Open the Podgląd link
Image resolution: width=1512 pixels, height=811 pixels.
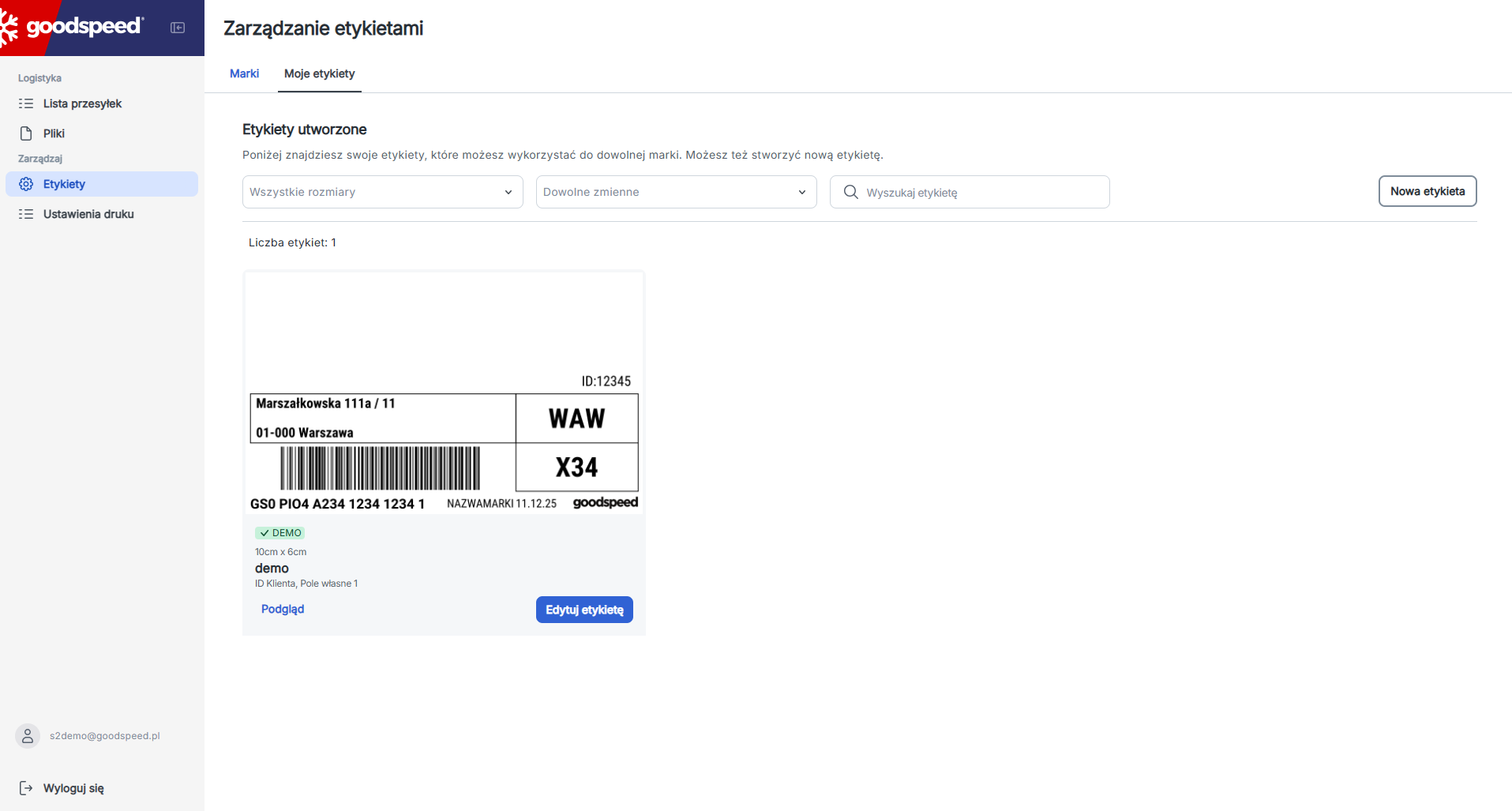(283, 609)
